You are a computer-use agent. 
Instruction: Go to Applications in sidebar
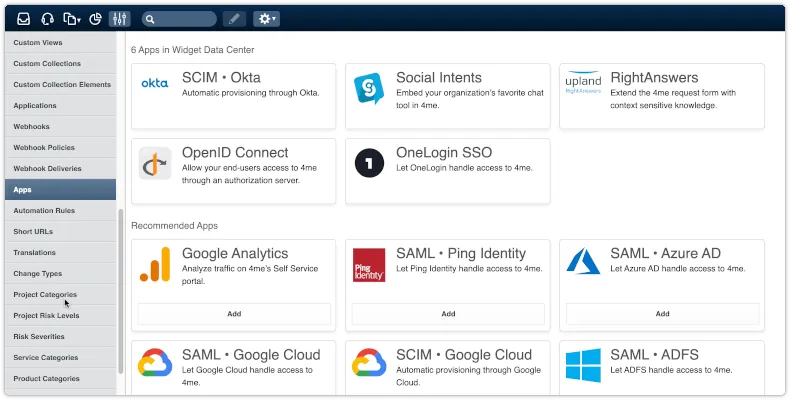(x=60, y=106)
